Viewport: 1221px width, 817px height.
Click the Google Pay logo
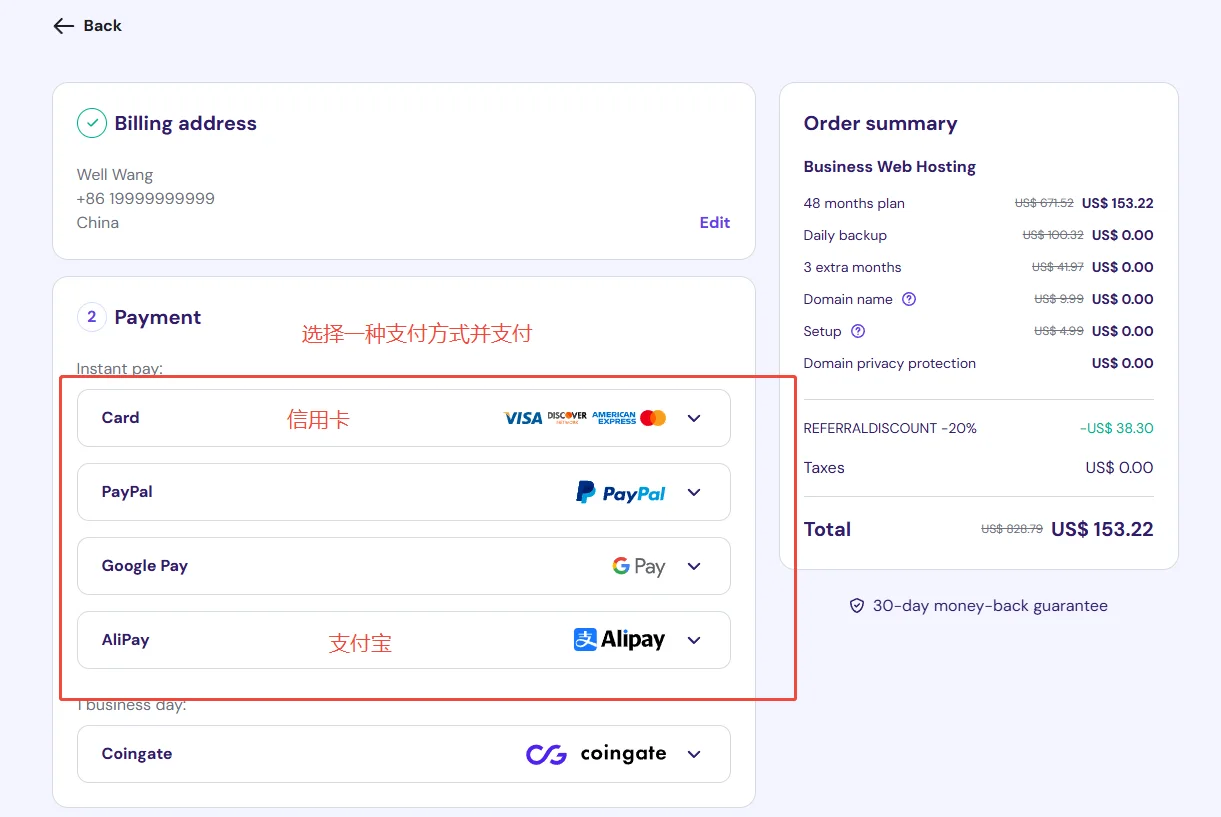(639, 566)
